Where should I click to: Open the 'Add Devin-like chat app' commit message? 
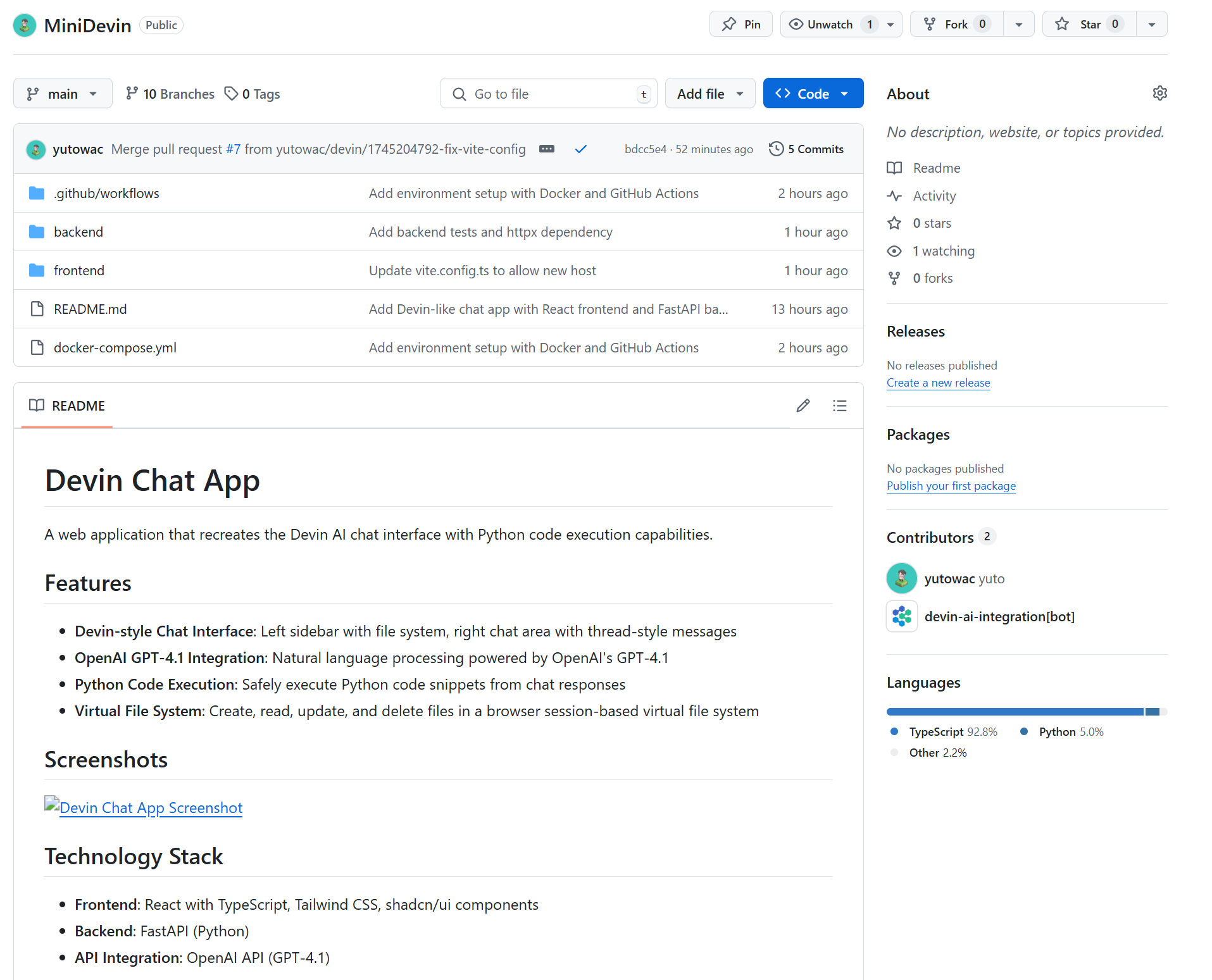pos(549,309)
